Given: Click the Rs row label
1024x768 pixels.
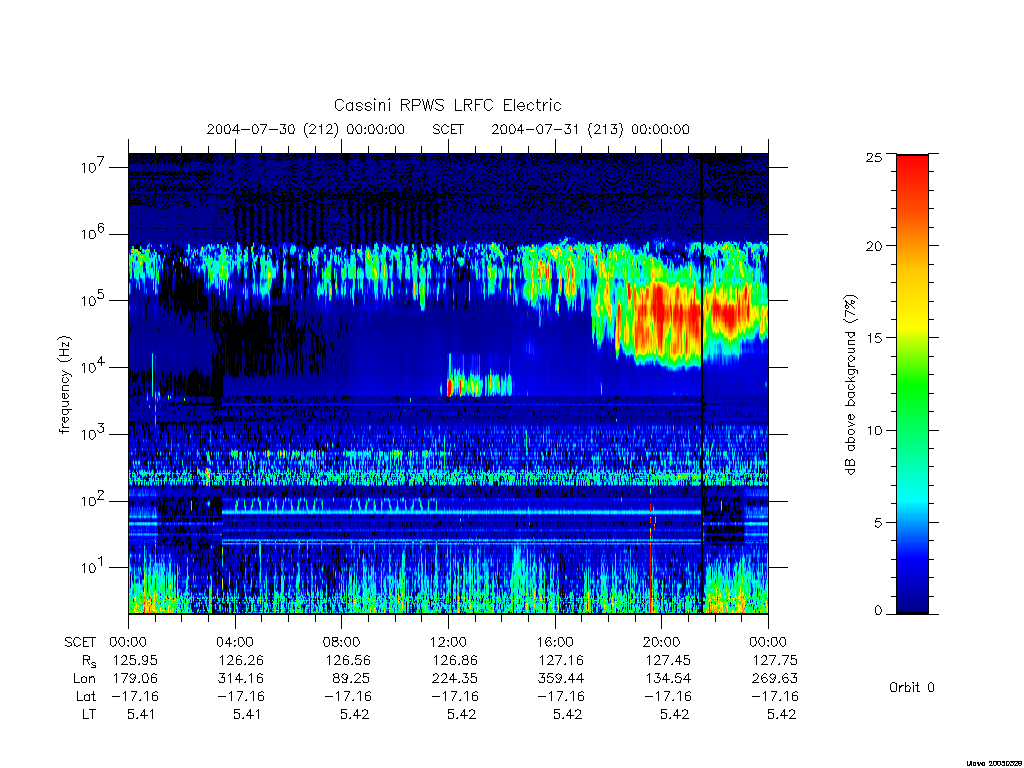Looking at the screenshot, I should tap(89, 661).
